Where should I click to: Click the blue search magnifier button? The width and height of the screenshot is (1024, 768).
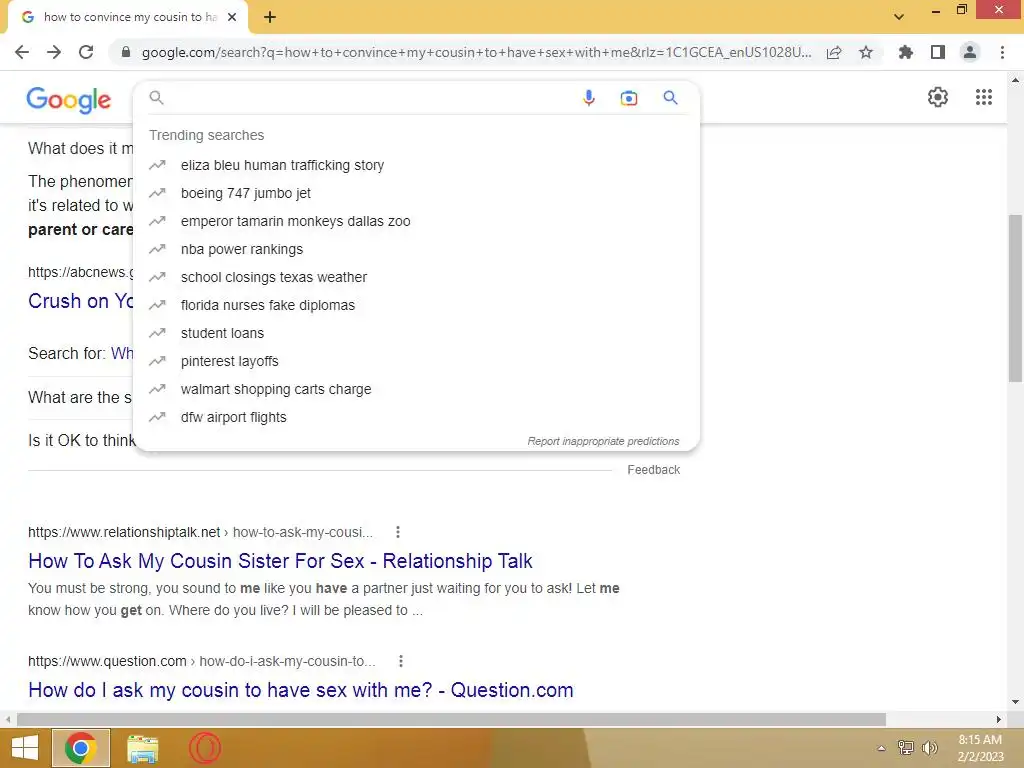click(670, 98)
